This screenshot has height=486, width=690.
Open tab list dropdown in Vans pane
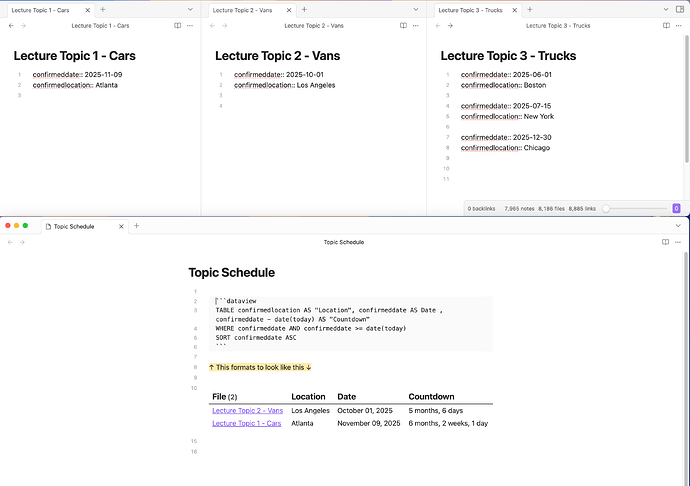(415, 10)
